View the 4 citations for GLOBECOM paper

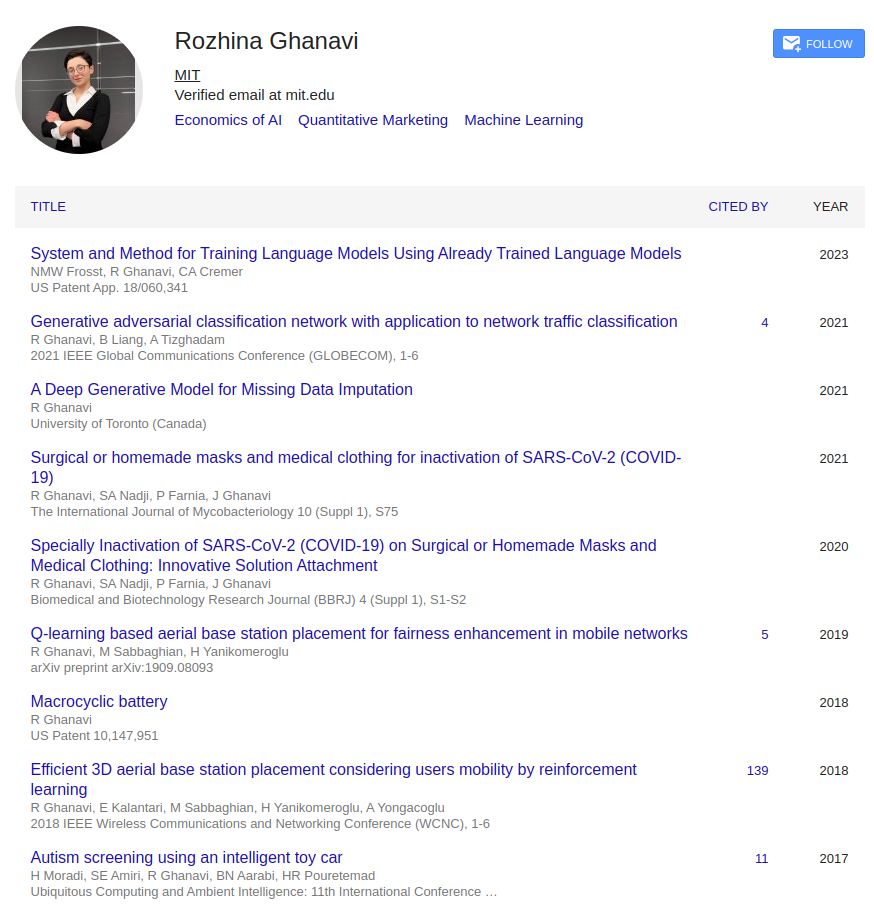pyautogui.click(x=764, y=323)
